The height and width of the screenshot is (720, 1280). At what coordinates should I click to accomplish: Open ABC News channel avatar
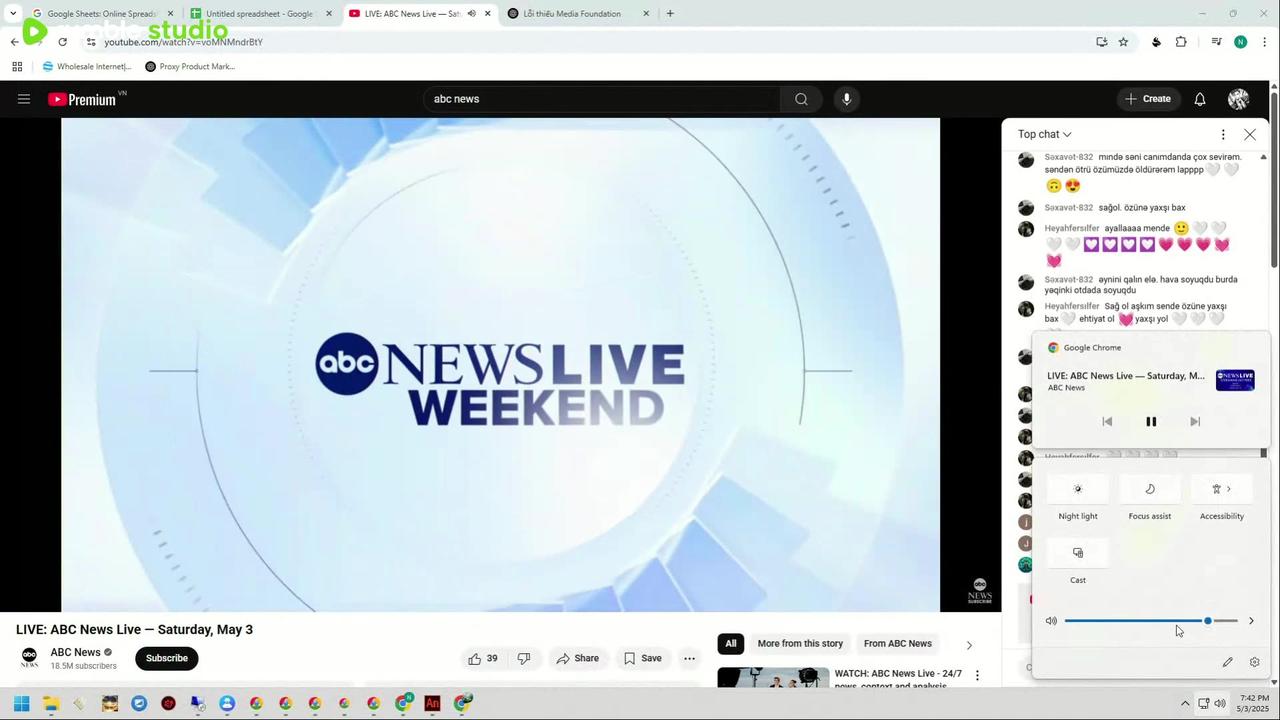[30, 657]
